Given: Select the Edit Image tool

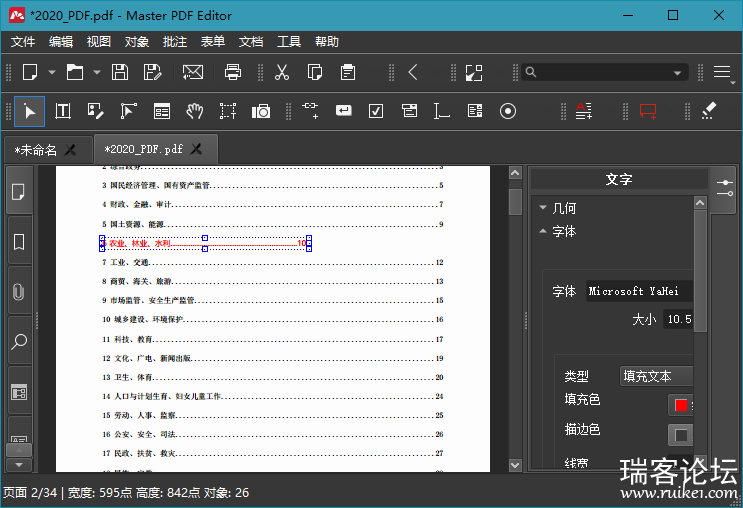Looking at the screenshot, I should pos(95,111).
